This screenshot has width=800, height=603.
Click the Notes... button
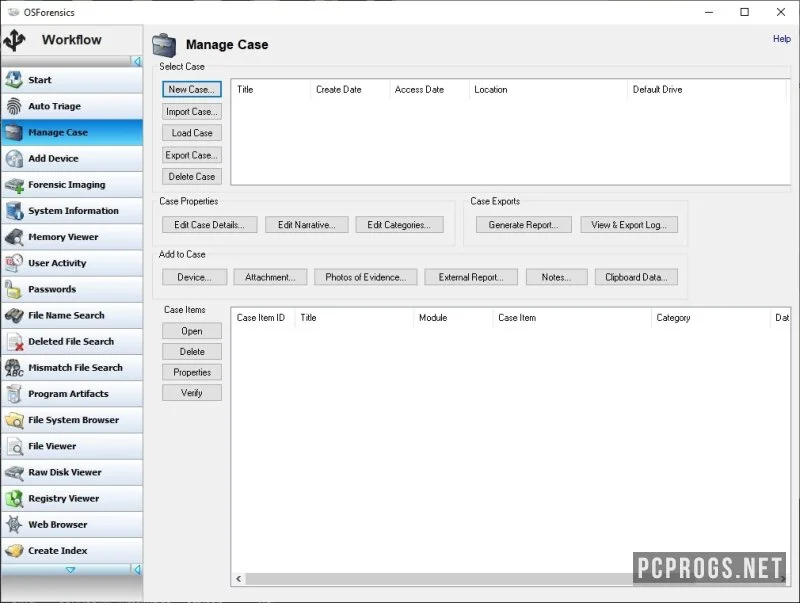[x=557, y=278]
